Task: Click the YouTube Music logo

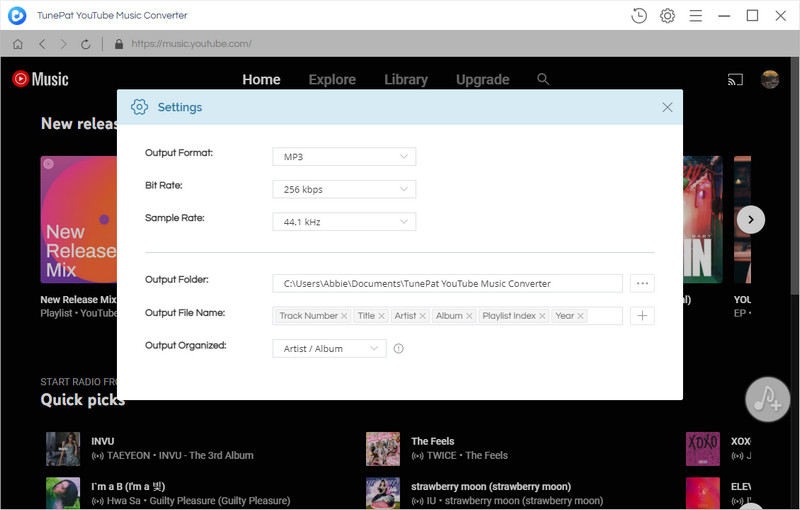Action: pos(40,79)
